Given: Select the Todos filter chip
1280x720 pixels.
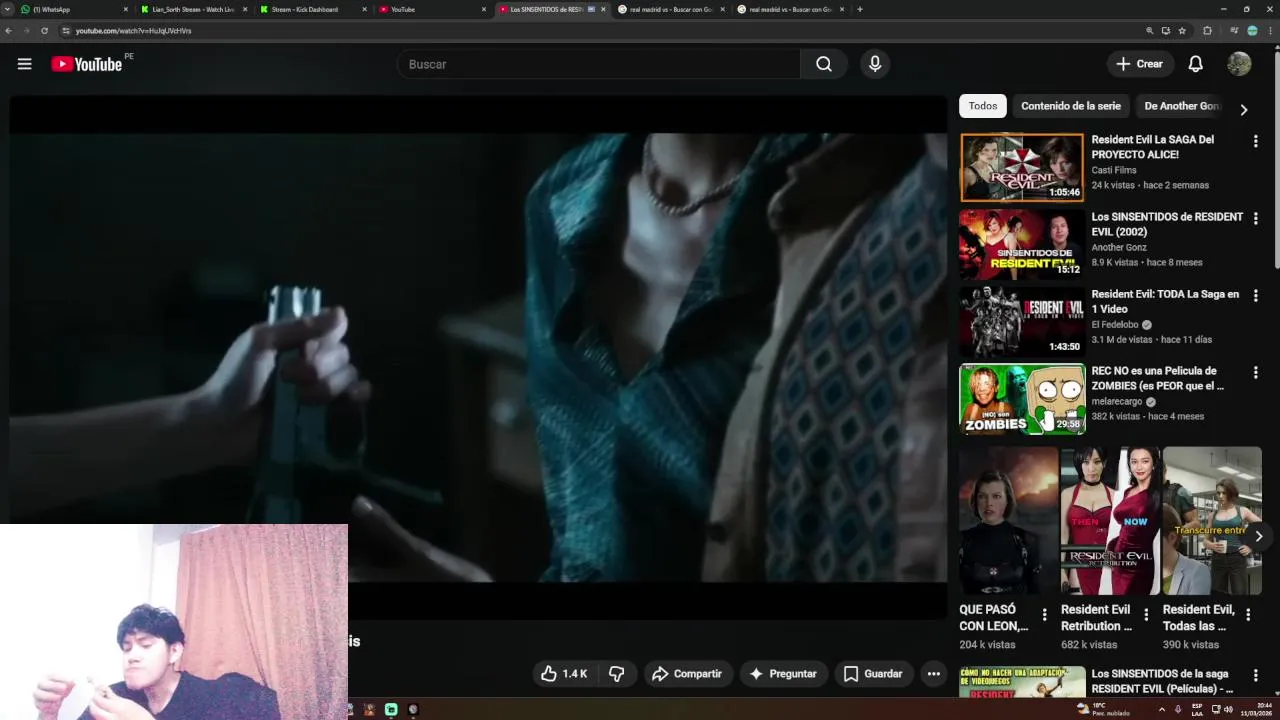Looking at the screenshot, I should (x=982, y=106).
